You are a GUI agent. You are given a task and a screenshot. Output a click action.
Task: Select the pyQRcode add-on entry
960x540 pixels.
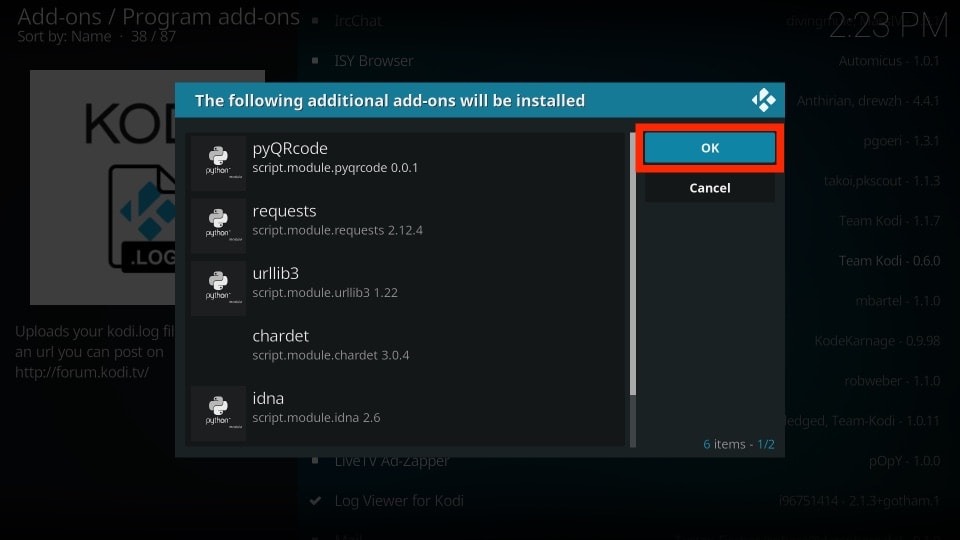click(x=407, y=163)
